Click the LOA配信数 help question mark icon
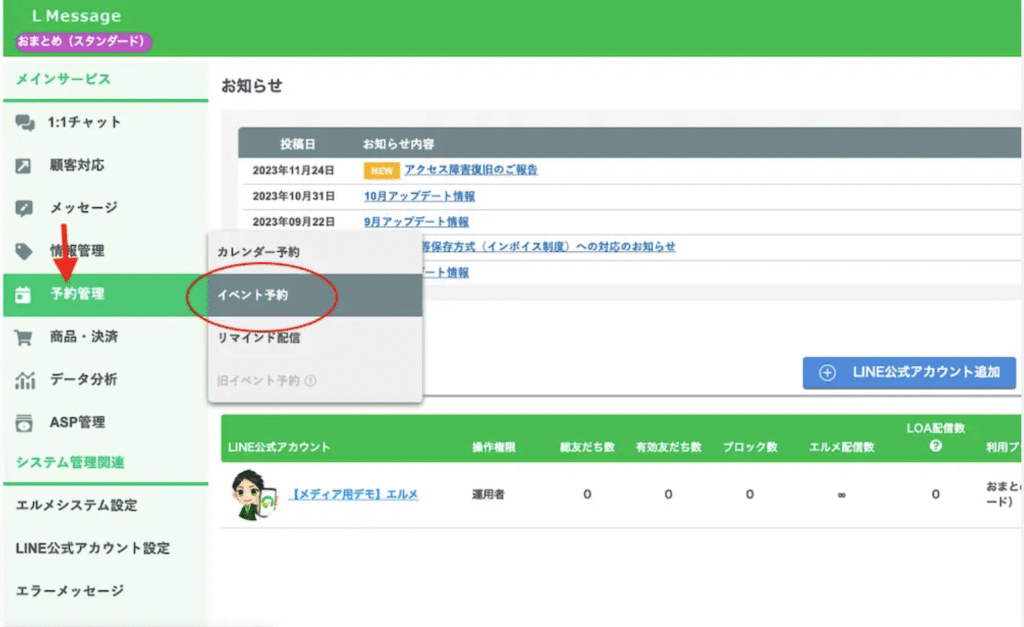Screen dimensions: 1024x627 935,446
